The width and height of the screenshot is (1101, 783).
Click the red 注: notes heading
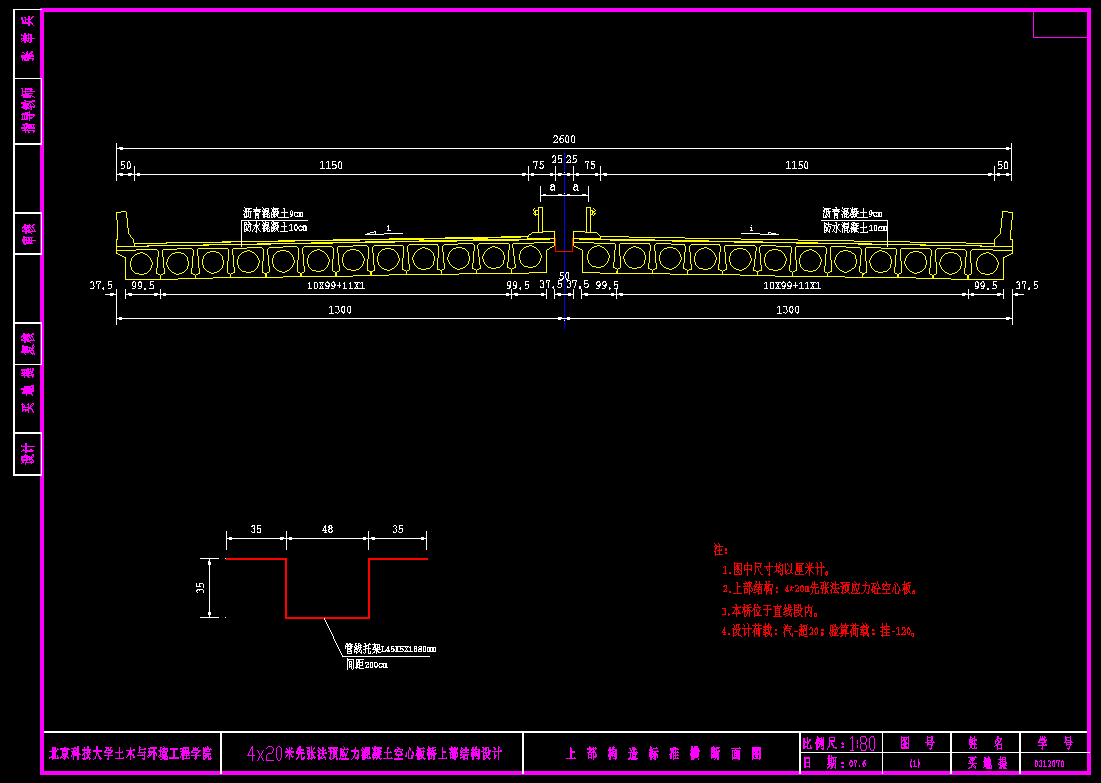coord(720,550)
